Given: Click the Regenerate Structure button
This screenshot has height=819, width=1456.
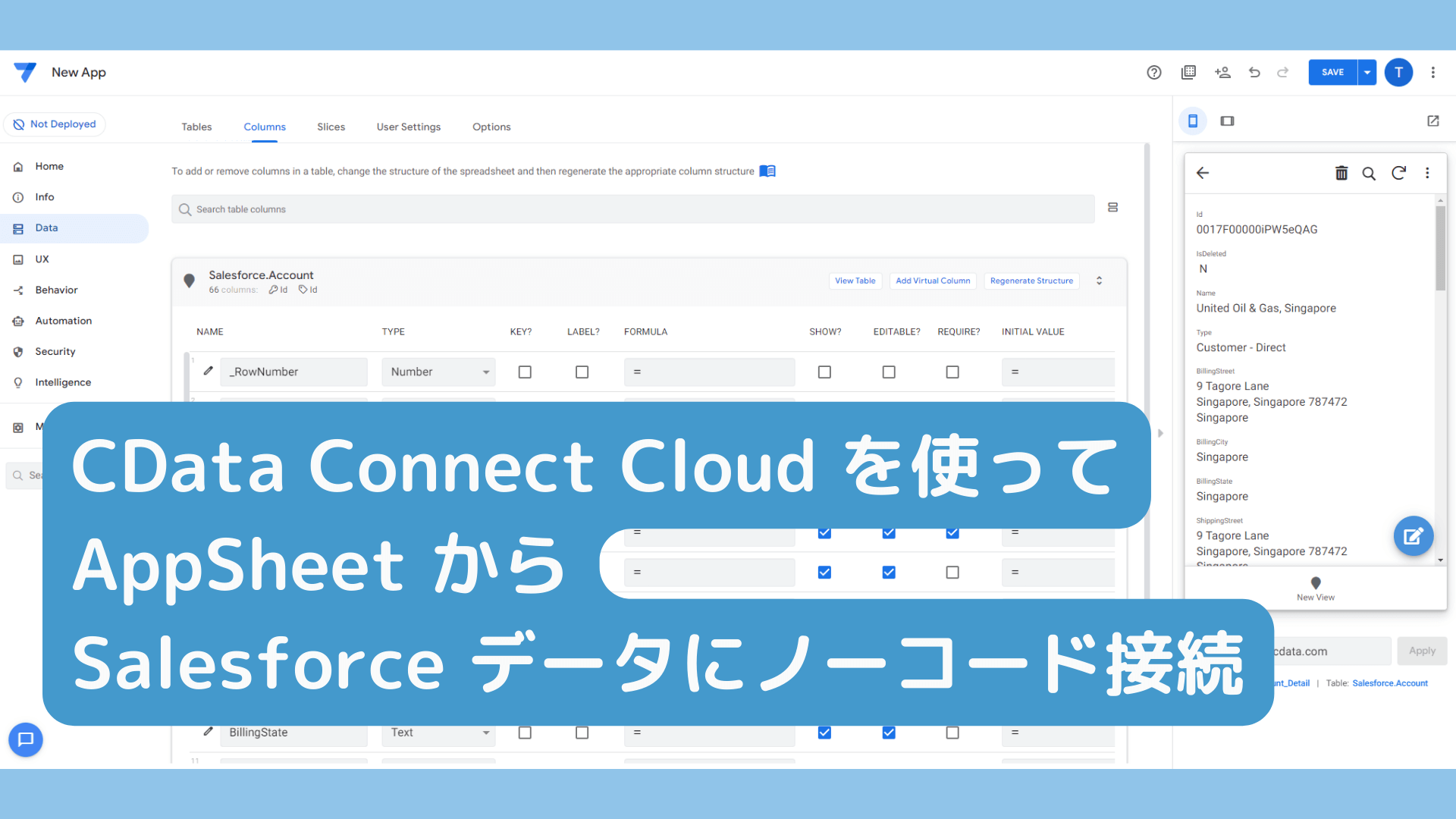Looking at the screenshot, I should [x=1031, y=281].
